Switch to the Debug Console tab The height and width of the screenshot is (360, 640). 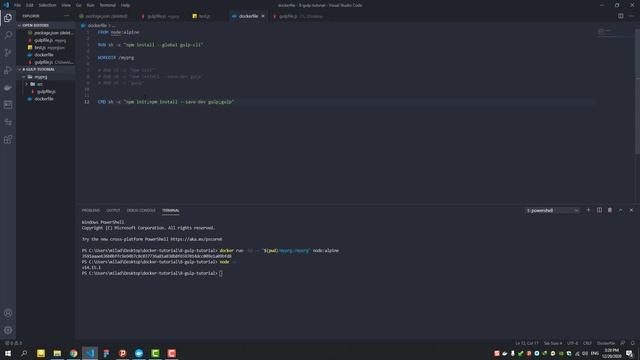(141, 211)
